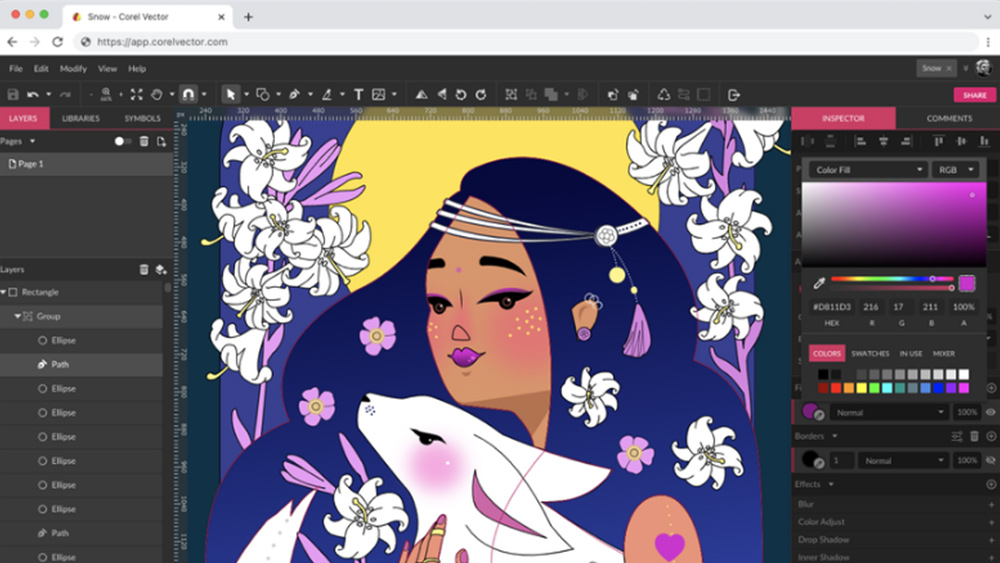Screen dimensions: 1000x563
Task: Reload the browser page
Action: tap(57, 41)
